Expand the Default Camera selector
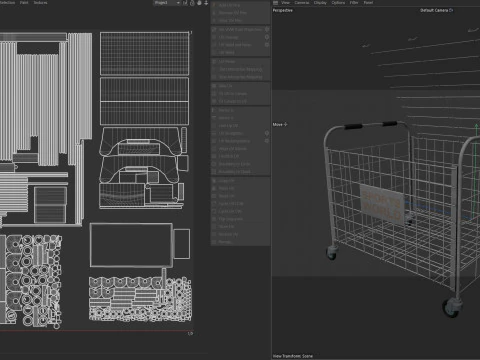 [x=436, y=10]
